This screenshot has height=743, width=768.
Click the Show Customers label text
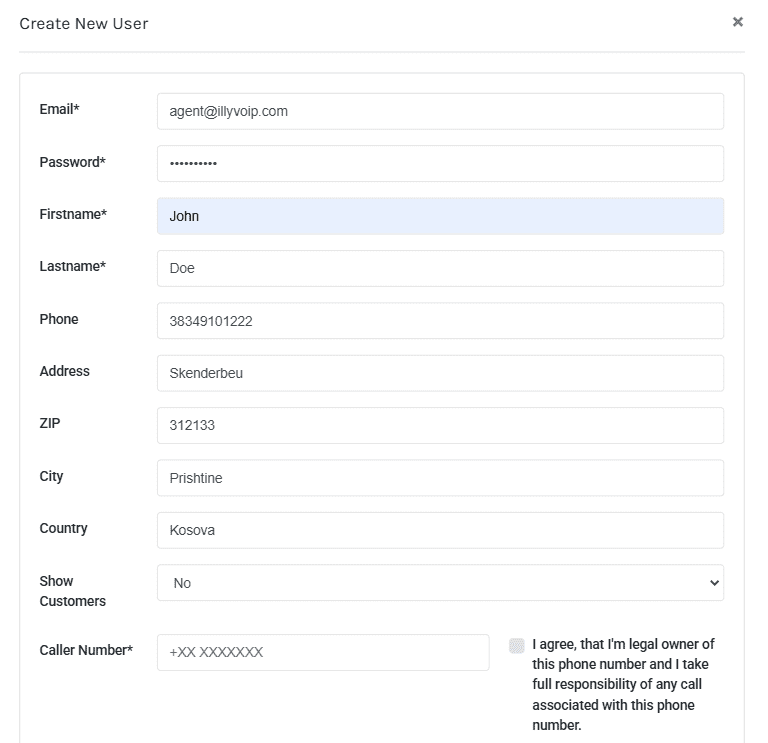(72, 591)
